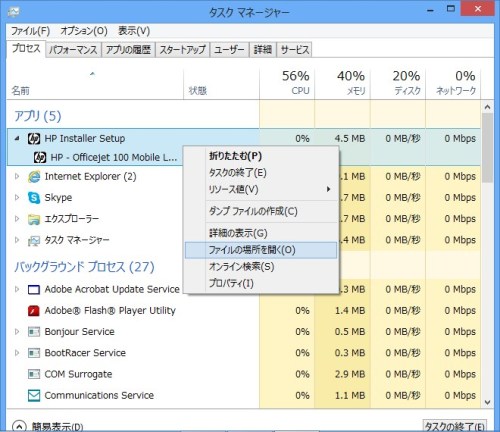Click the Communications Service envelope icon
Image resolution: width=500 pixels, height=432 pixels.
point(34,395)
